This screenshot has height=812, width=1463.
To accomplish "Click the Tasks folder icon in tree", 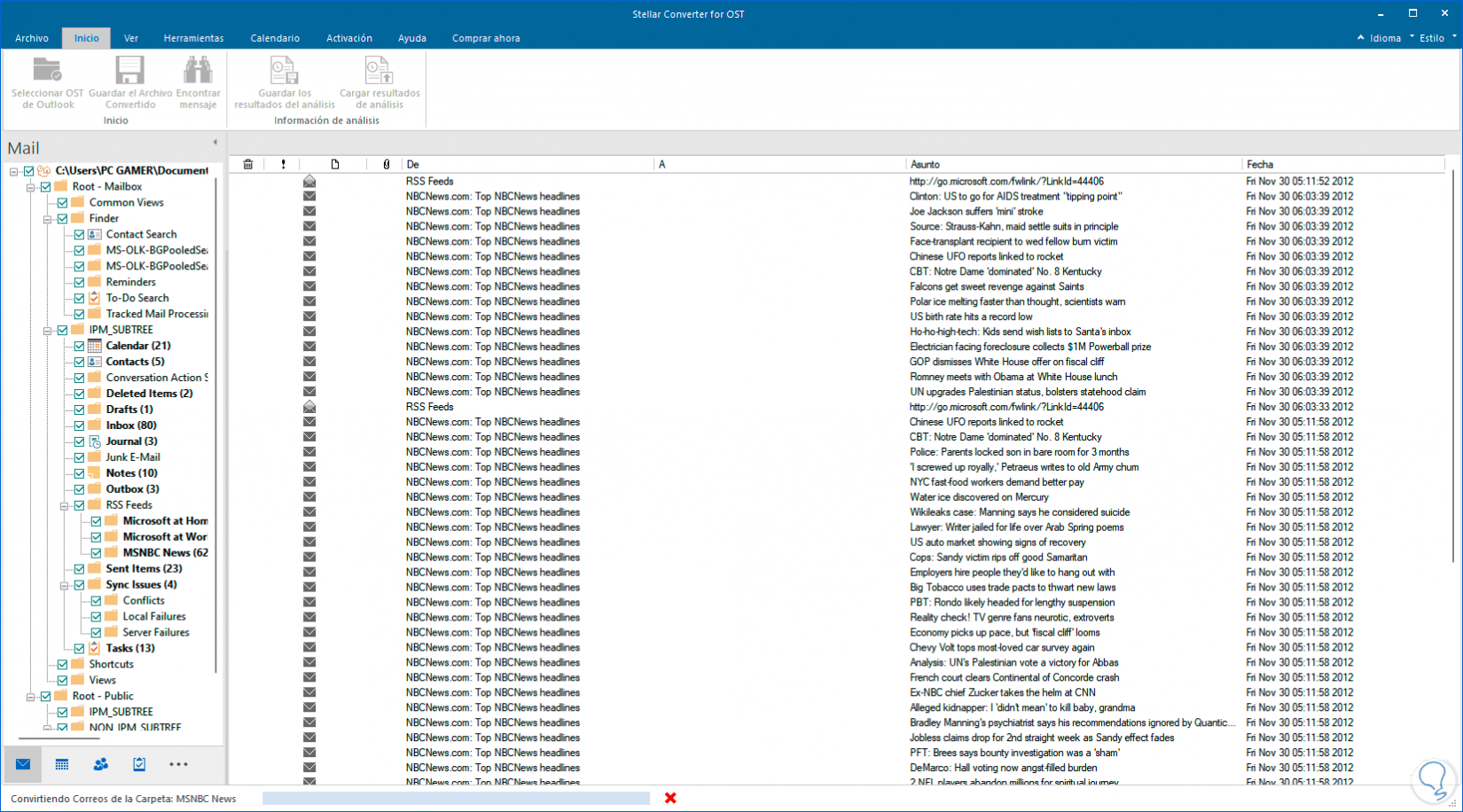I will click(x=95, y=648).
